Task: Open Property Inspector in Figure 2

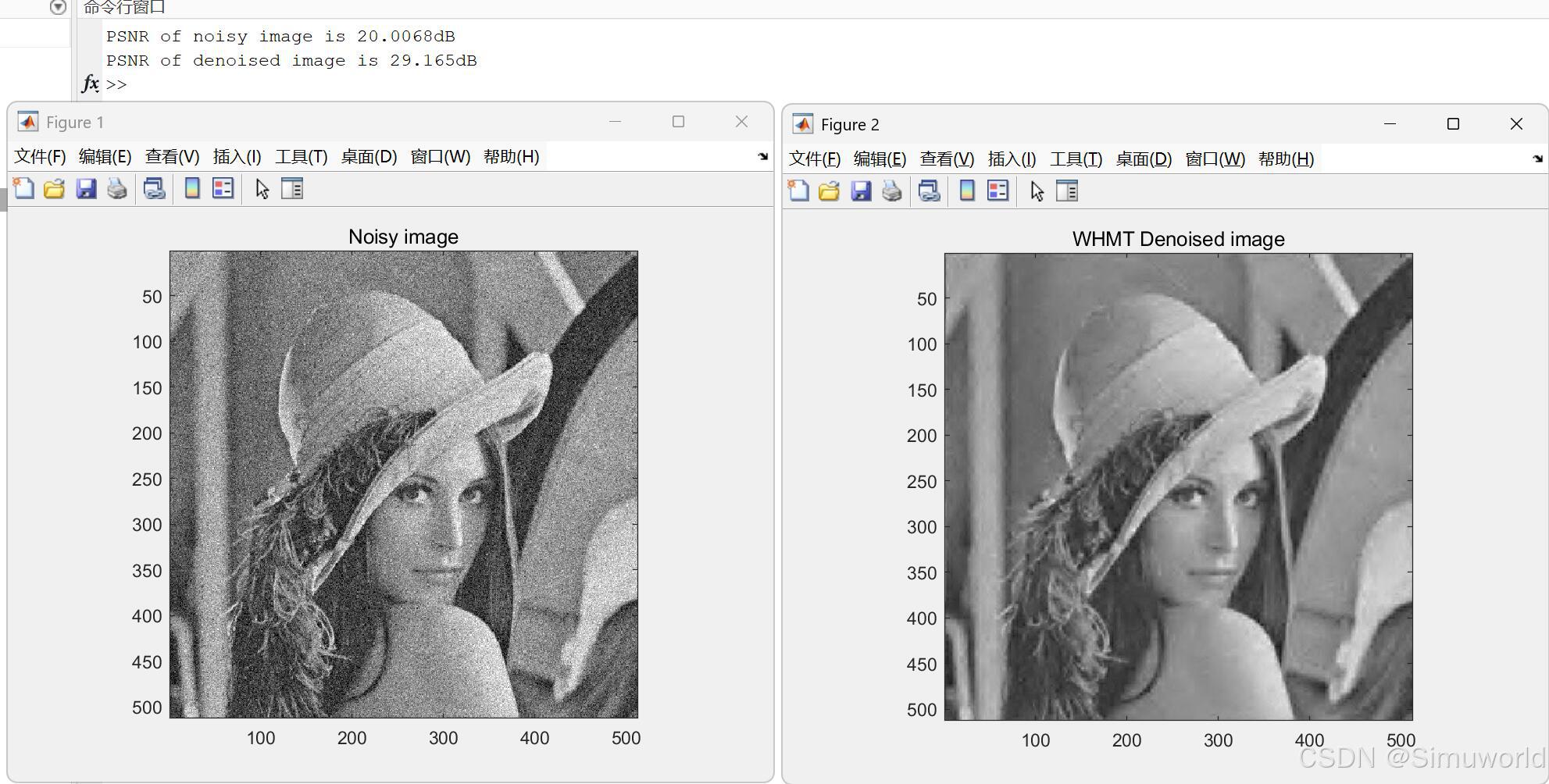Action: click(x=1067, y=191)
